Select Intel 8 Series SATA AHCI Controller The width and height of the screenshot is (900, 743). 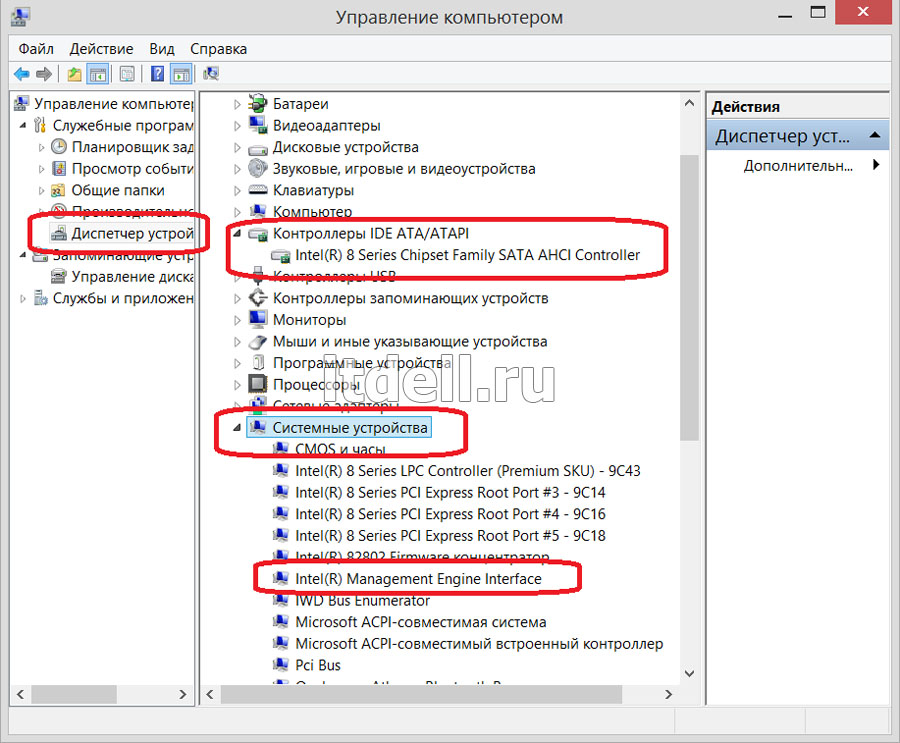tap(467, 255)
